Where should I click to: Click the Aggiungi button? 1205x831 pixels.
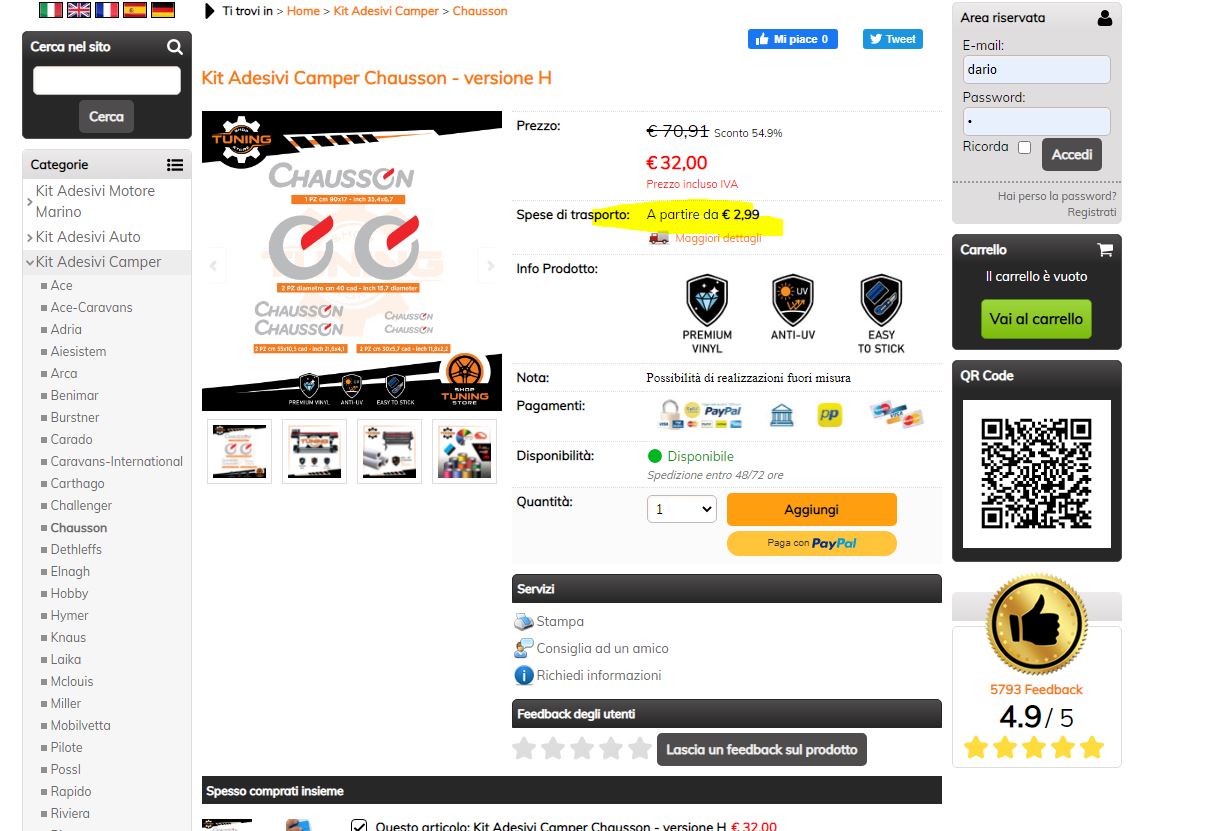[x=811, y=510]
